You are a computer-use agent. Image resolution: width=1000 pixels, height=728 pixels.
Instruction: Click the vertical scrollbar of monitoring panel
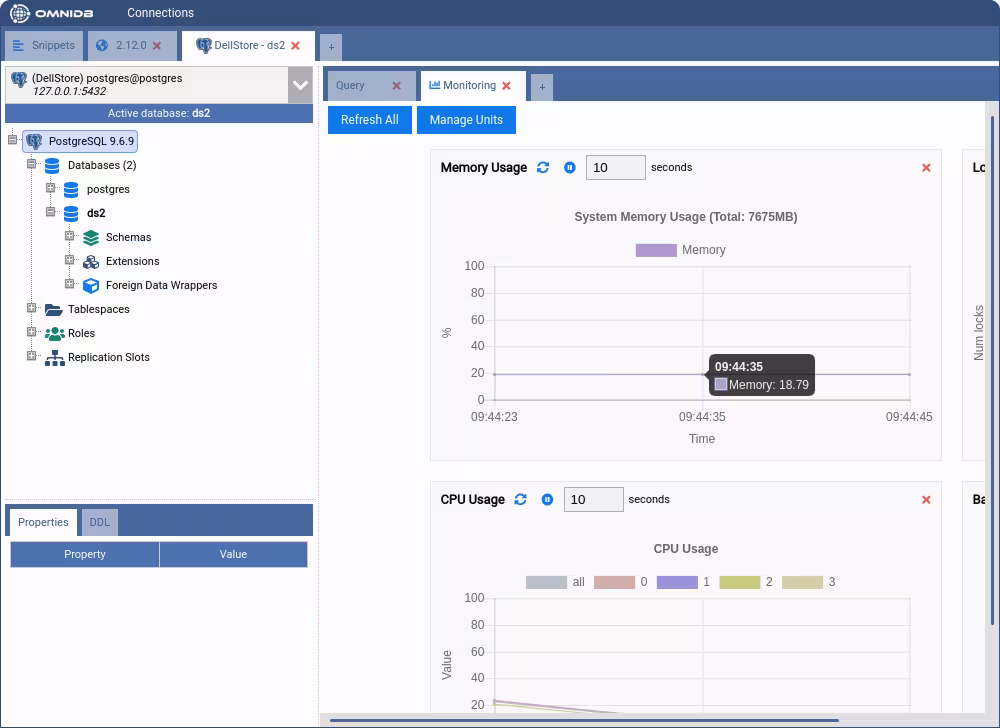pos(992,370)
